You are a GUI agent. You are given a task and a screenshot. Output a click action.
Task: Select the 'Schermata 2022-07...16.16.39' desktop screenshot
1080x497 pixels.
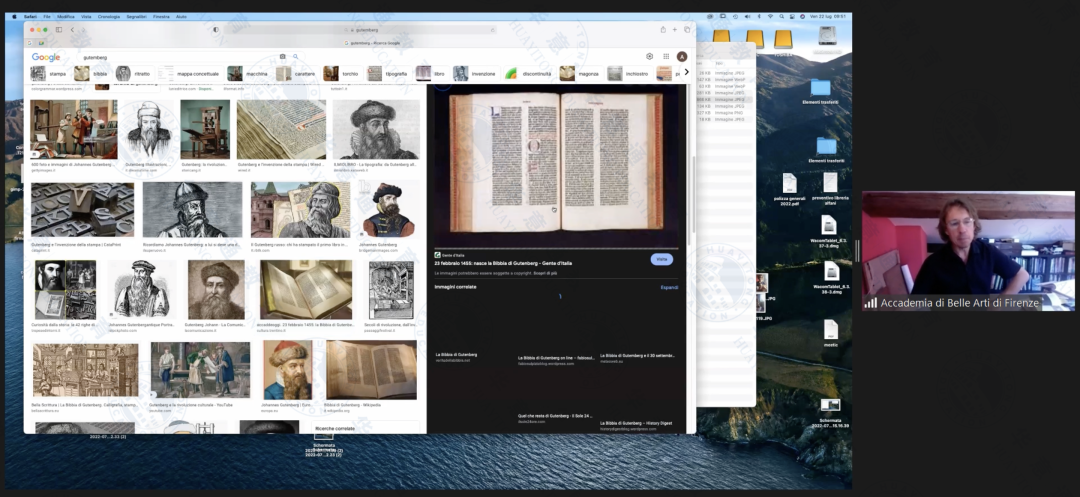(x=829, y=413)
